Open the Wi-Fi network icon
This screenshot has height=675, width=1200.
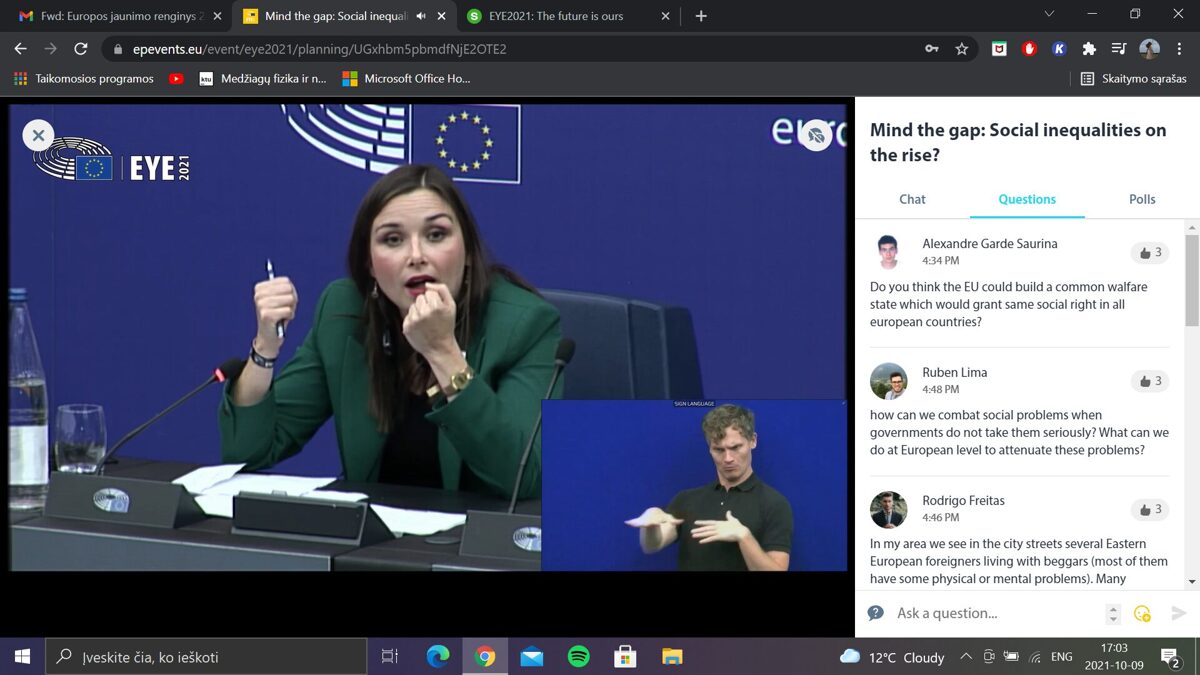[x=1035, y=657]
